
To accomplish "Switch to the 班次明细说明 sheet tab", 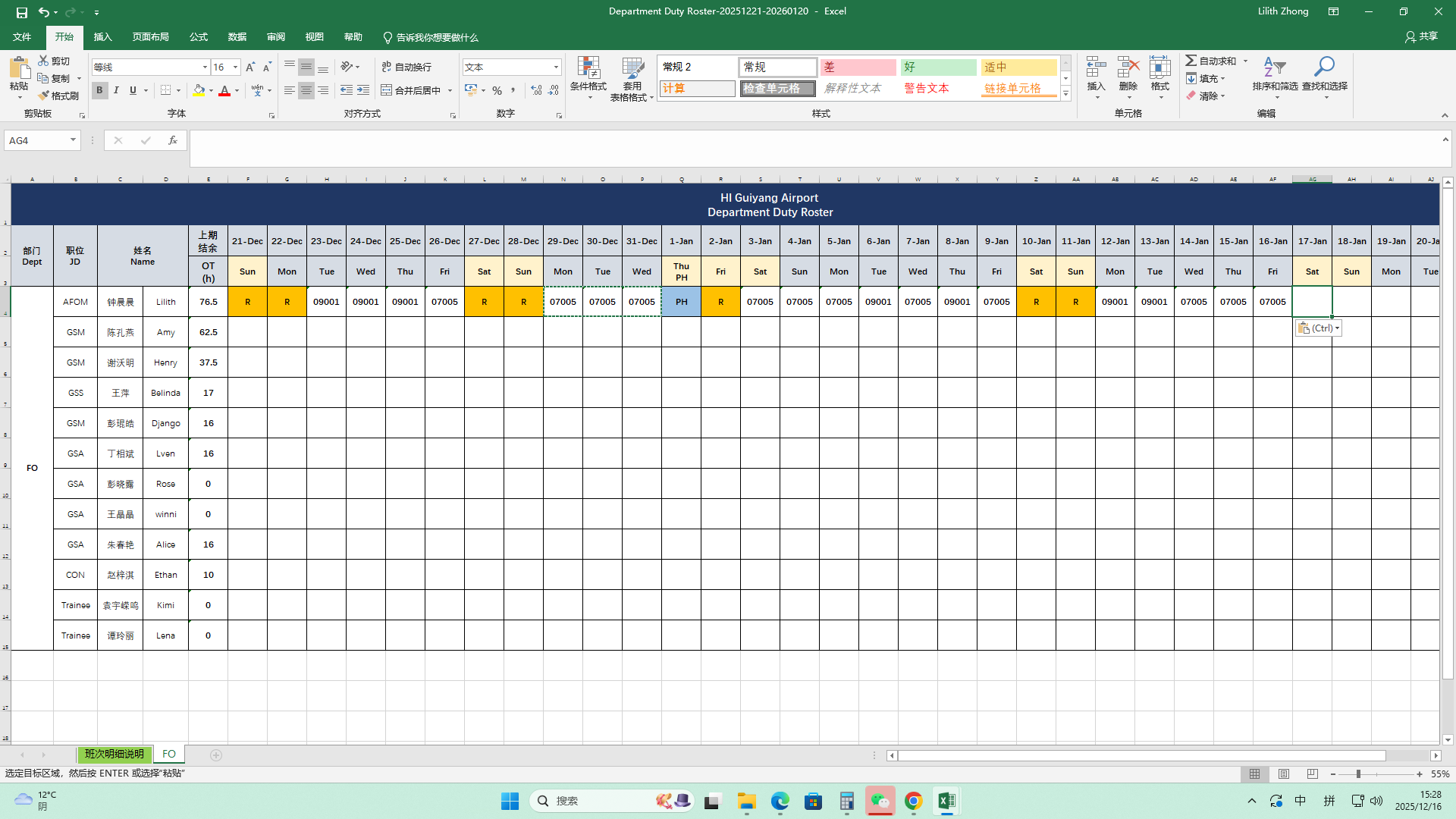I will pos(114,755).
